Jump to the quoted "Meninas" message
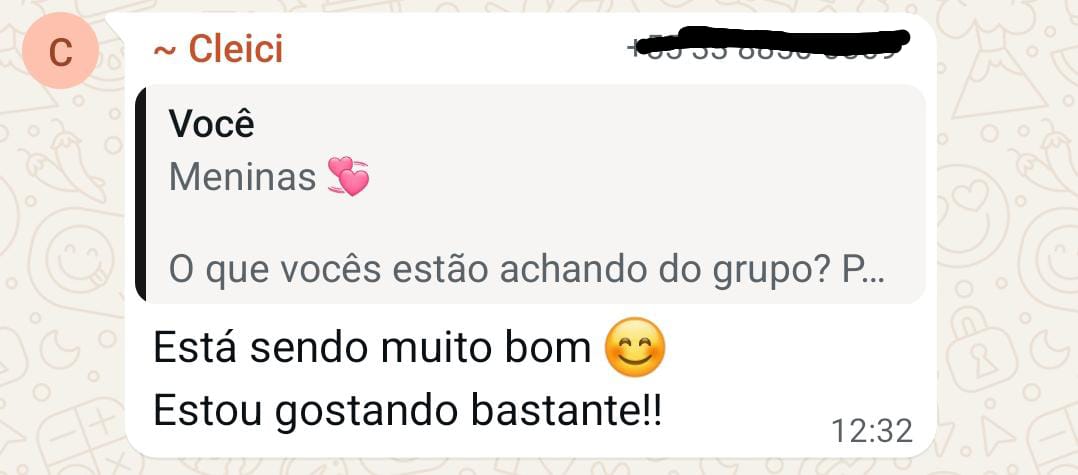1078x475 pixels. [x=242, y=177]
